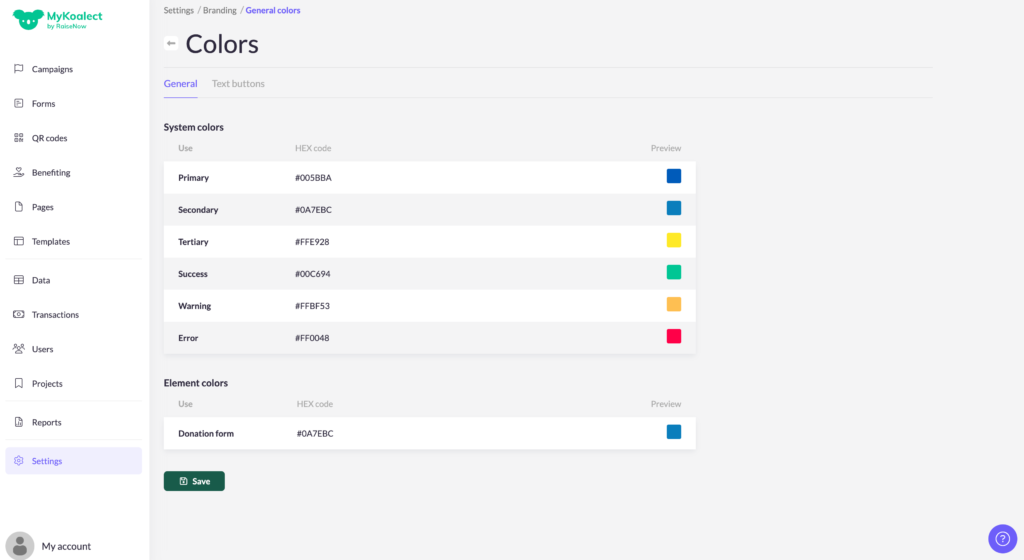1024x560 pixels.
Task: Open the Error red color swatch
Action: click(x=674, y=337)
